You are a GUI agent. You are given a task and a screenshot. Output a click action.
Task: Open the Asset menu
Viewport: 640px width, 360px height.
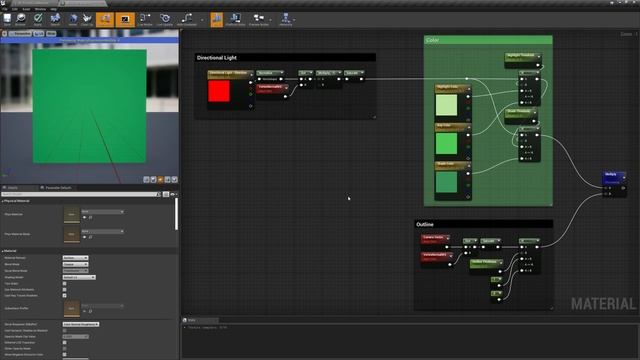[26, 9]
